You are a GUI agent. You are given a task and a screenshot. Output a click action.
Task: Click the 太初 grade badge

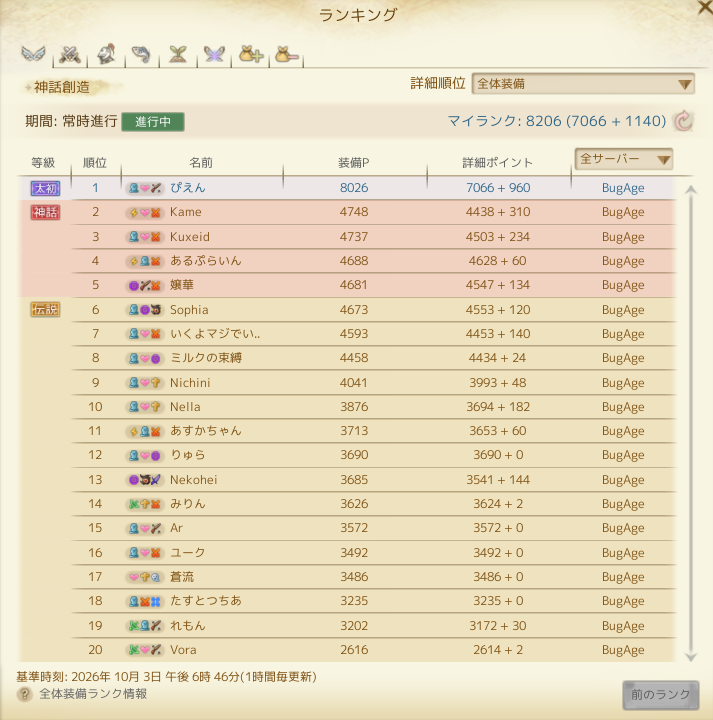[45, 188]
